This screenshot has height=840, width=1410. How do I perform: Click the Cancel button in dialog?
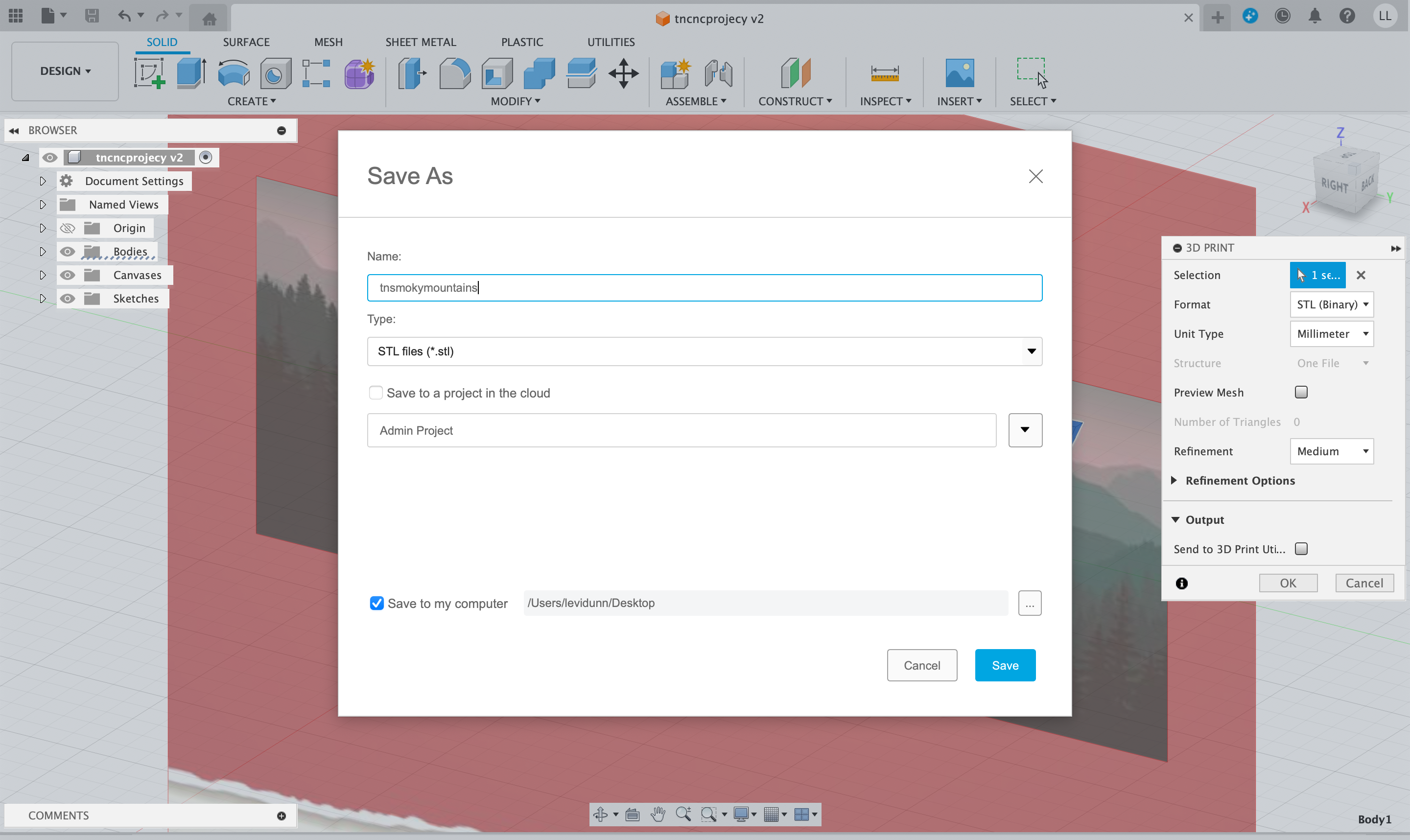921,665
